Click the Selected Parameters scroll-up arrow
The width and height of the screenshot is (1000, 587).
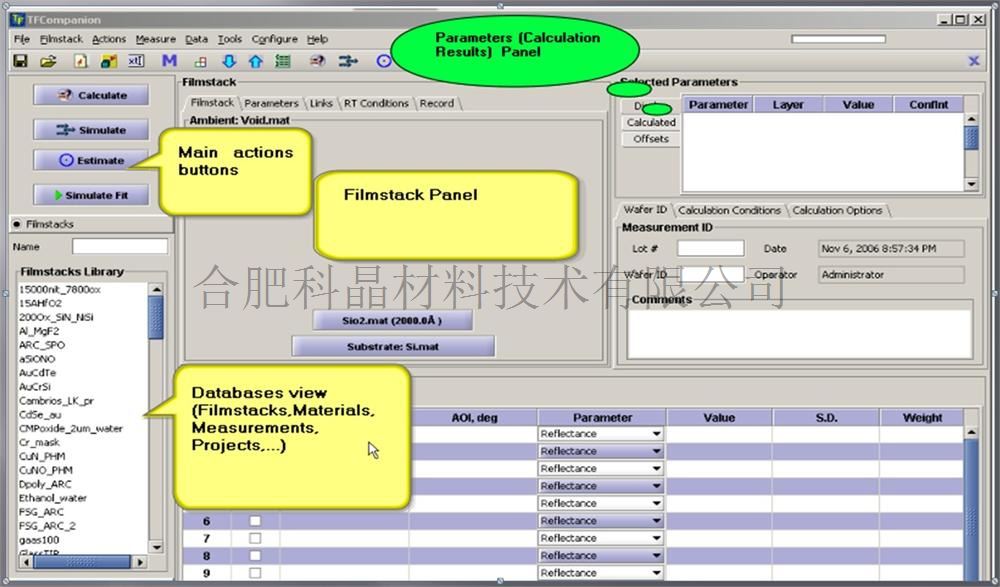(x=971, y=119)
